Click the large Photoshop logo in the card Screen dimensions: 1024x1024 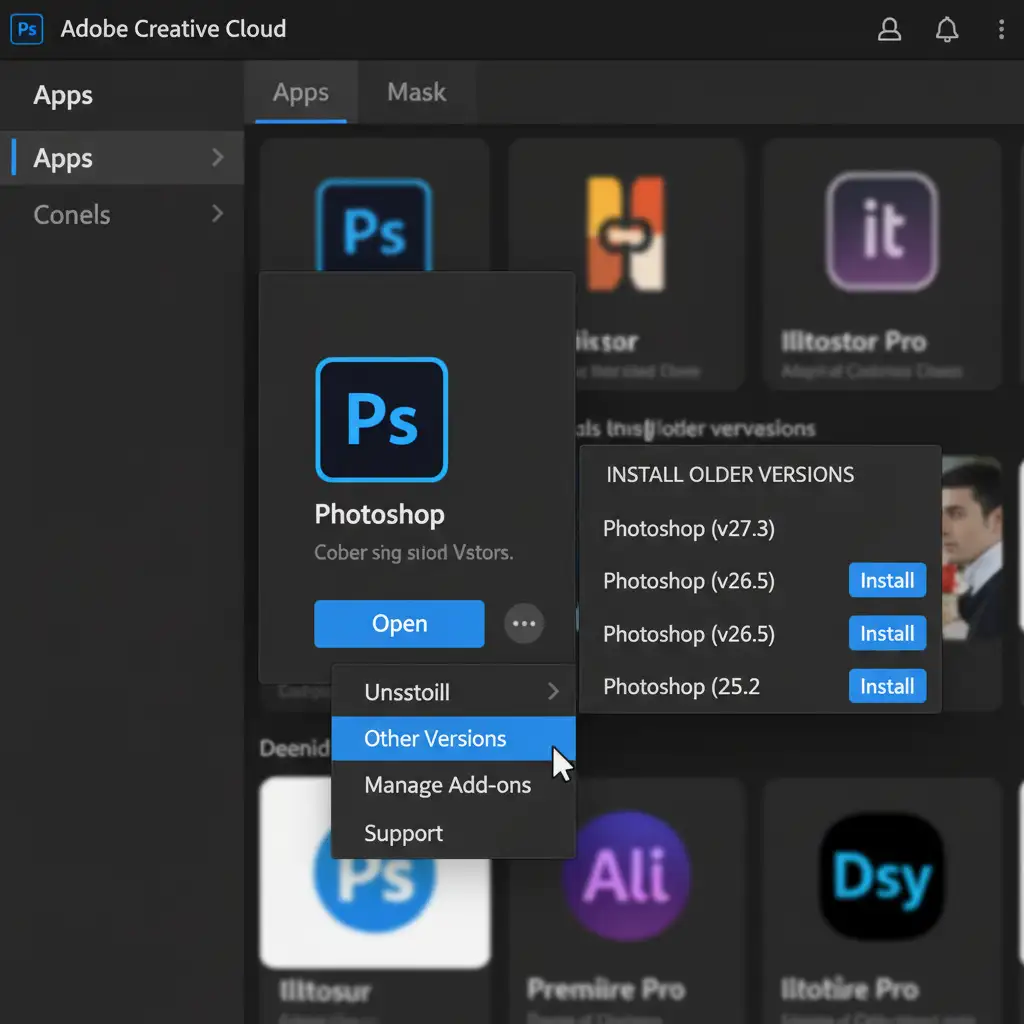point(381,420)
